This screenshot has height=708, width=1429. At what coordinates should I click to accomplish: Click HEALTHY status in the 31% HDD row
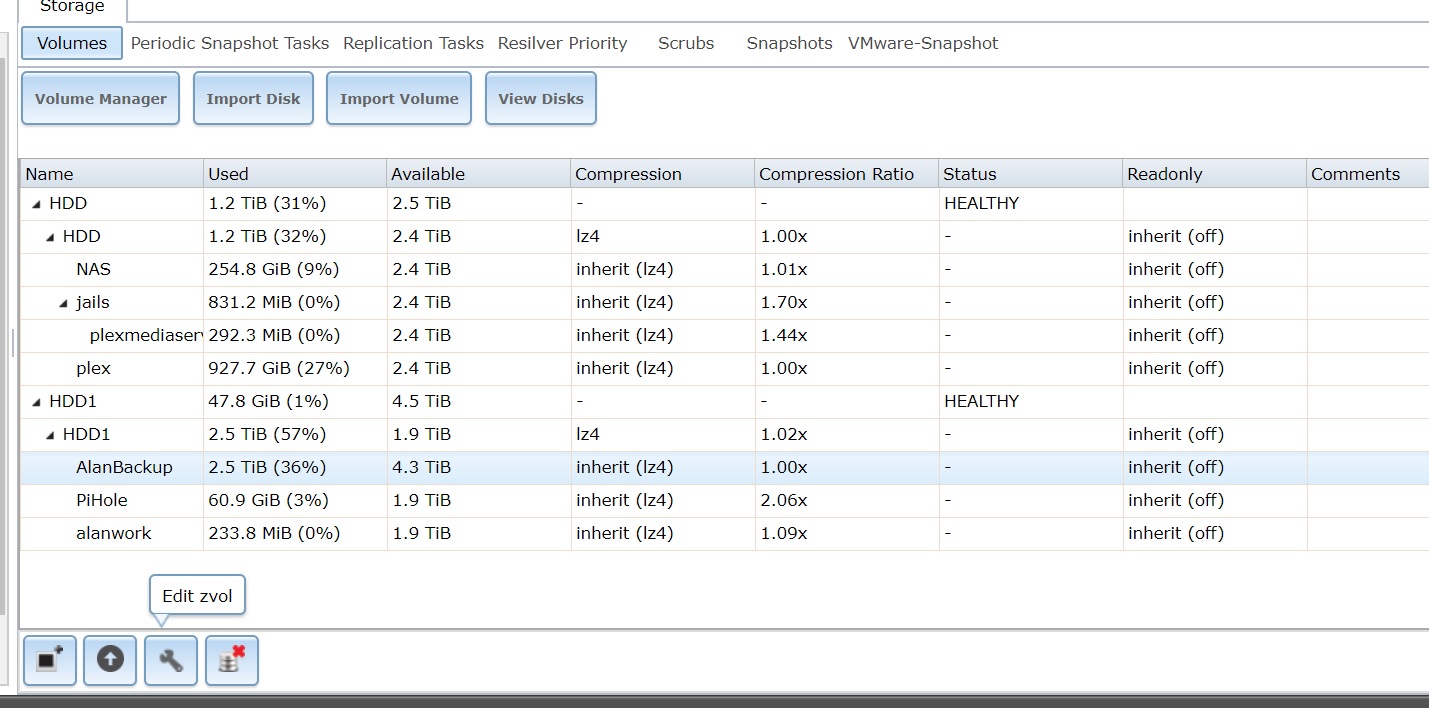coord(981,203)
